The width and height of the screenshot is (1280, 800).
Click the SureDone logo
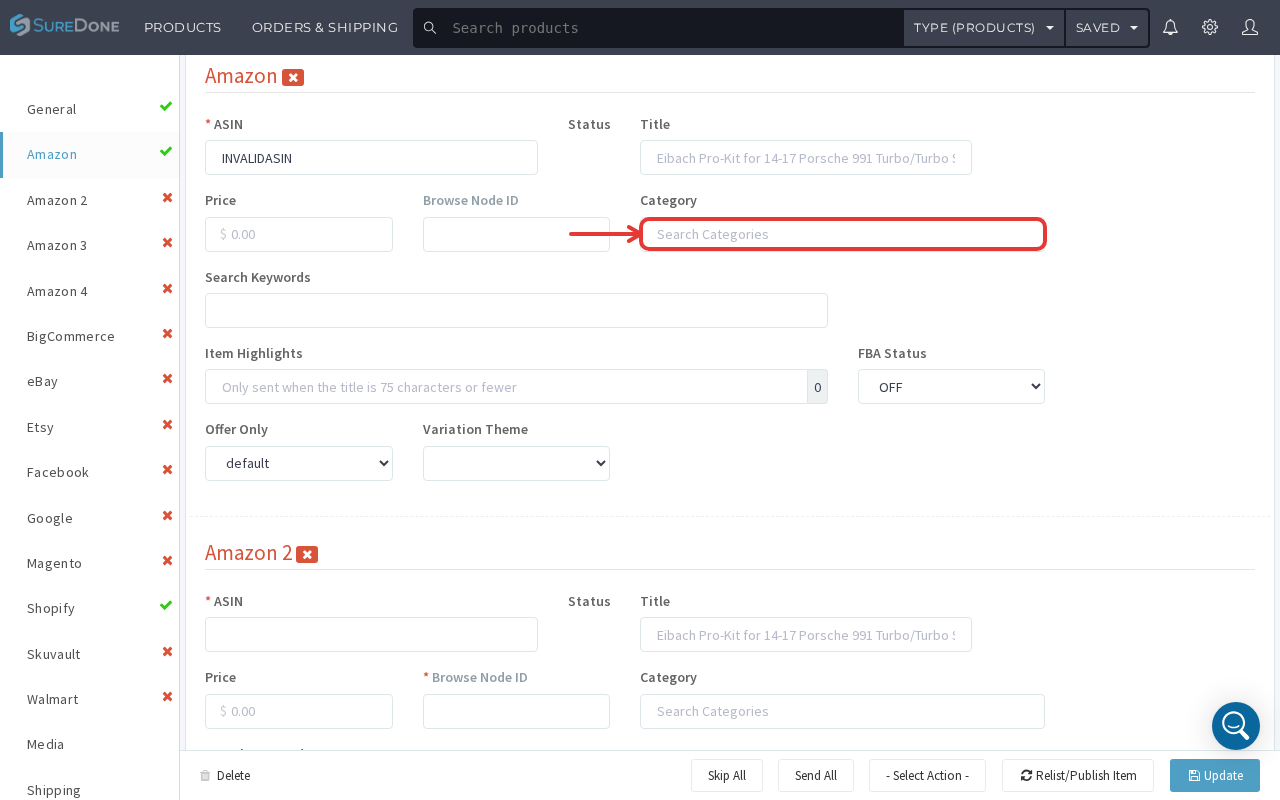click(64, 27)
